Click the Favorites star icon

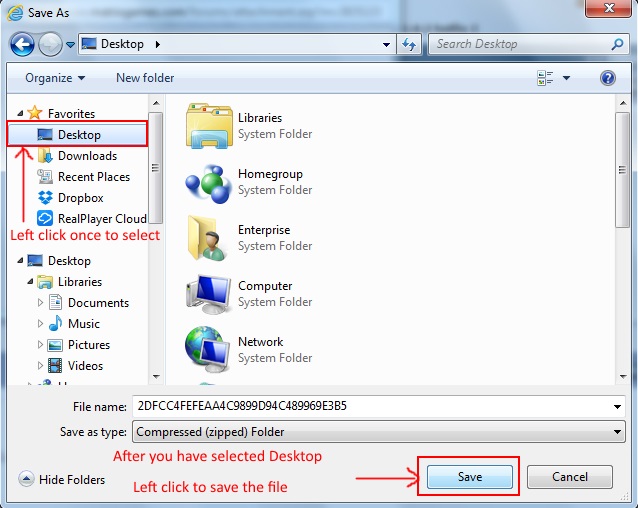tap(35, 113)
